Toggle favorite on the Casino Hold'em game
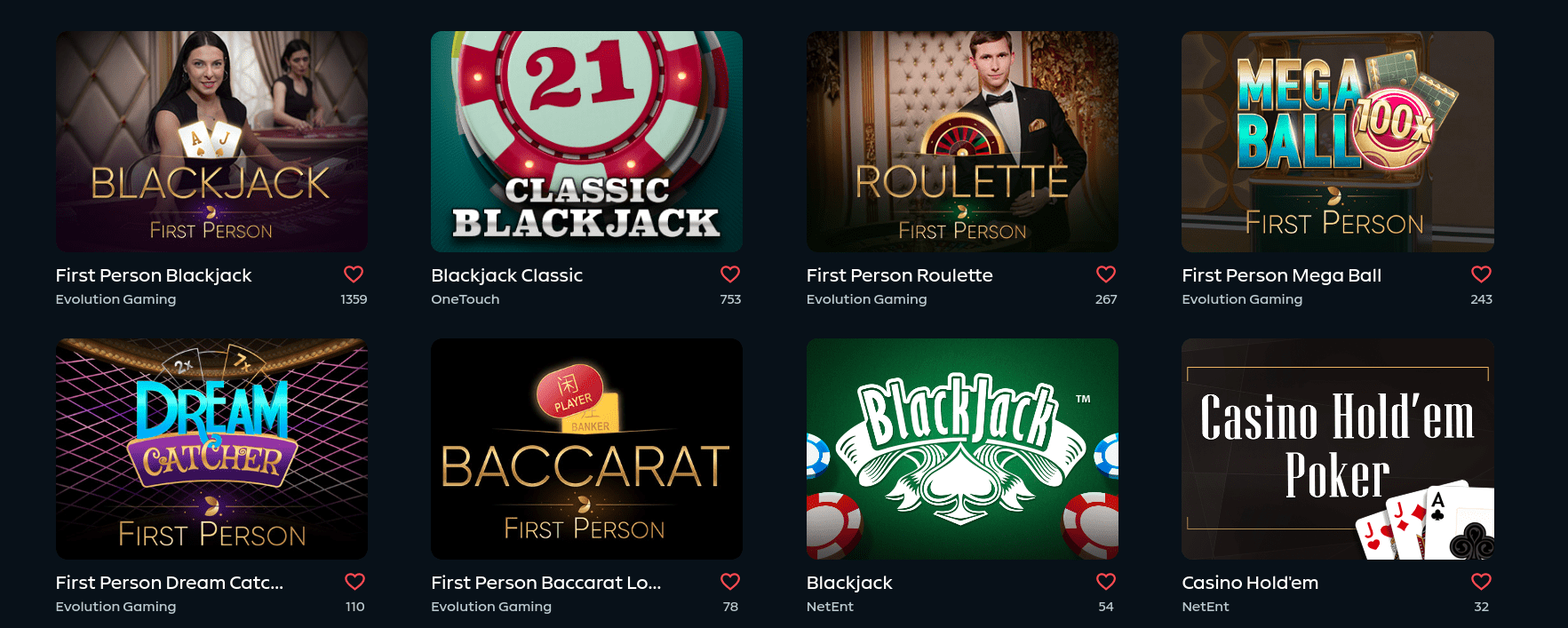This screenshot has height=628, width=1568. tap(1481, 582)
